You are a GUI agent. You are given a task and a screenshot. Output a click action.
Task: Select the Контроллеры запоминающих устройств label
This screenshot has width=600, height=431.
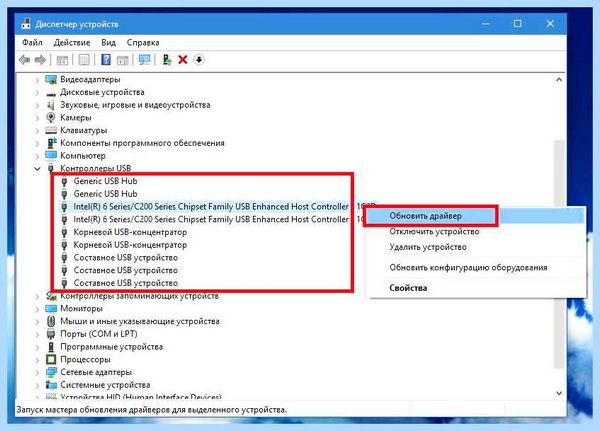139,296
